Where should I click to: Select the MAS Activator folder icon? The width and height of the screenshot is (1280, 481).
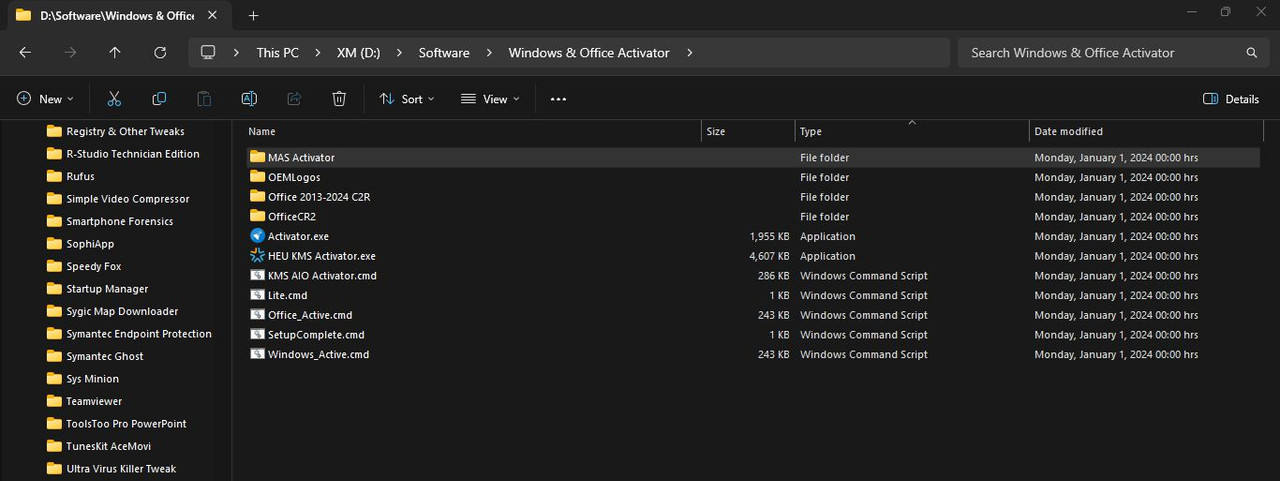[258, 157]
